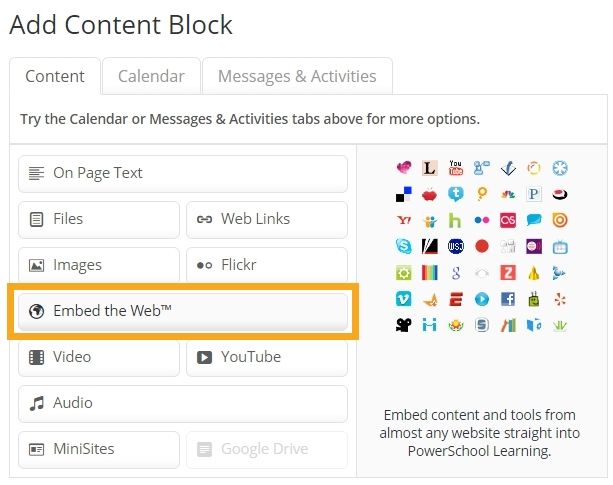Click the Facebook logo icon
Viewport: 613px width, 485px height.
(508, 298)
